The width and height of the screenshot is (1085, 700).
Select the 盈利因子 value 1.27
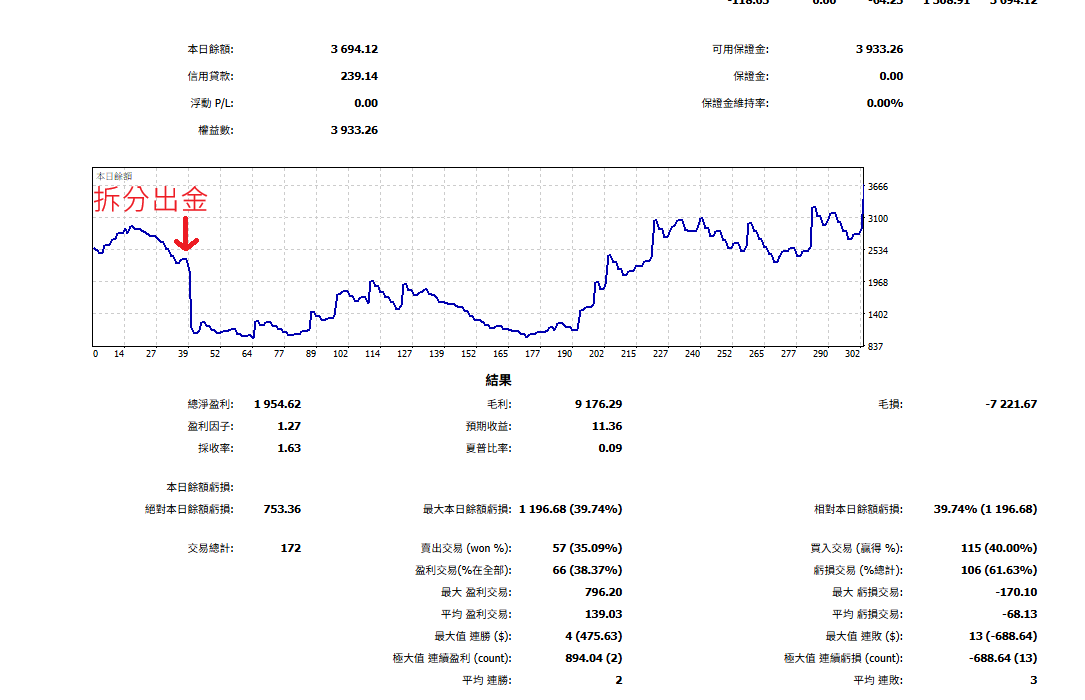tap(289, 426)
